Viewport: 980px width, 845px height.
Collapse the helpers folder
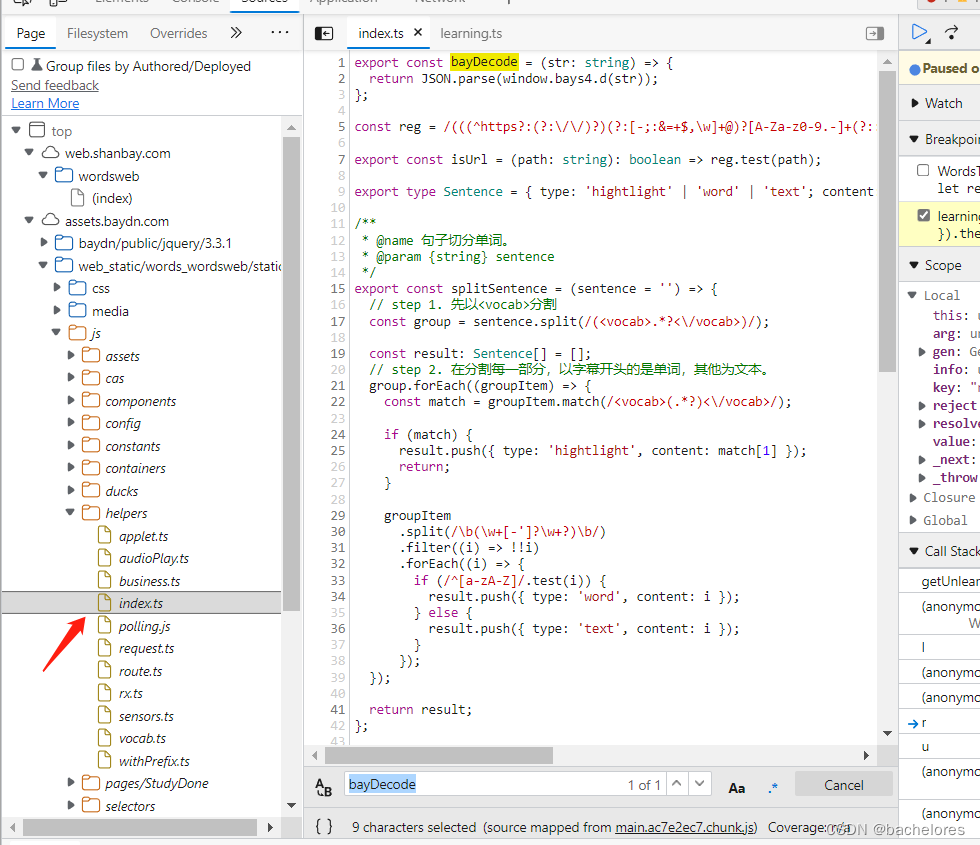point(70,512)
